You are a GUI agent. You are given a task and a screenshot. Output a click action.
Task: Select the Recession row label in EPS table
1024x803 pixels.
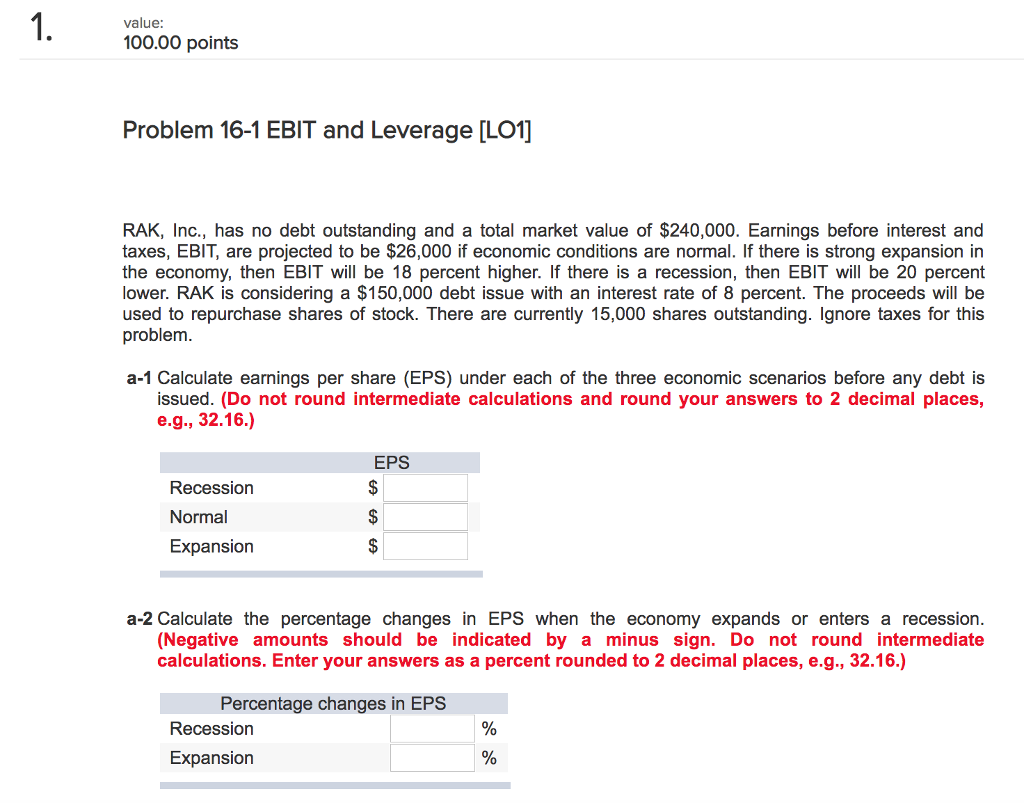211,487
